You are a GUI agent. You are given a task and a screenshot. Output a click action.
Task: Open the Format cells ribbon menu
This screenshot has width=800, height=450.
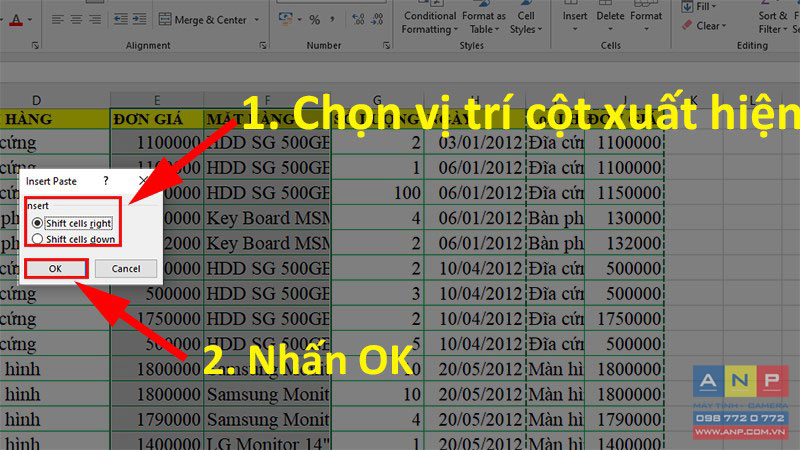click(x=646, y=17)
